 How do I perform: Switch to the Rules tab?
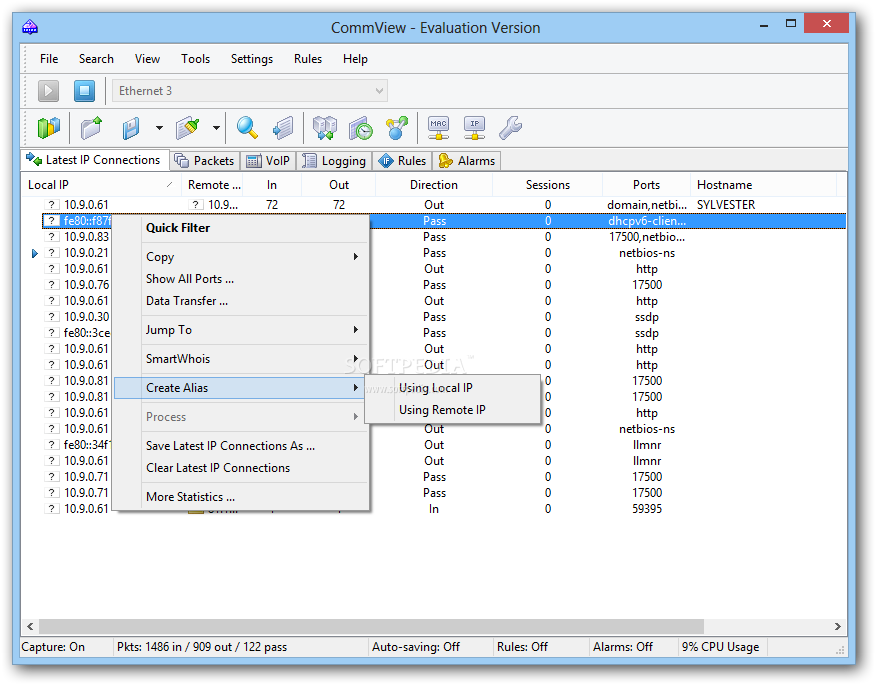click(402, 161)
